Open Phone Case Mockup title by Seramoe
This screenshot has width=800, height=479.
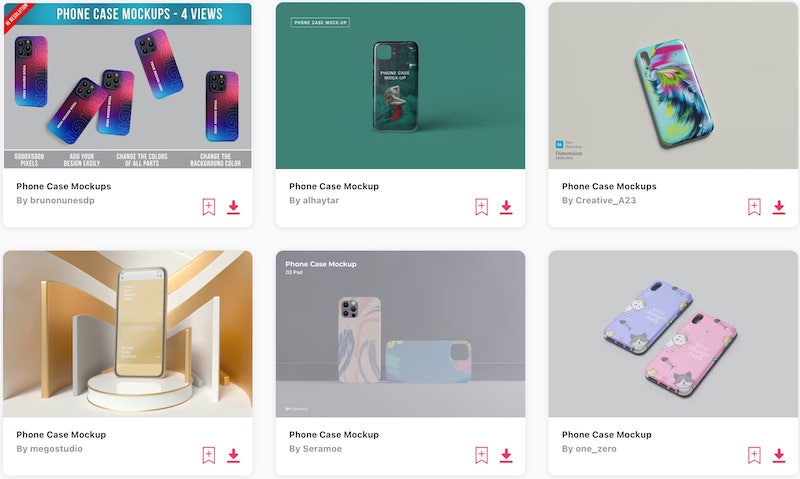[334, 435]
